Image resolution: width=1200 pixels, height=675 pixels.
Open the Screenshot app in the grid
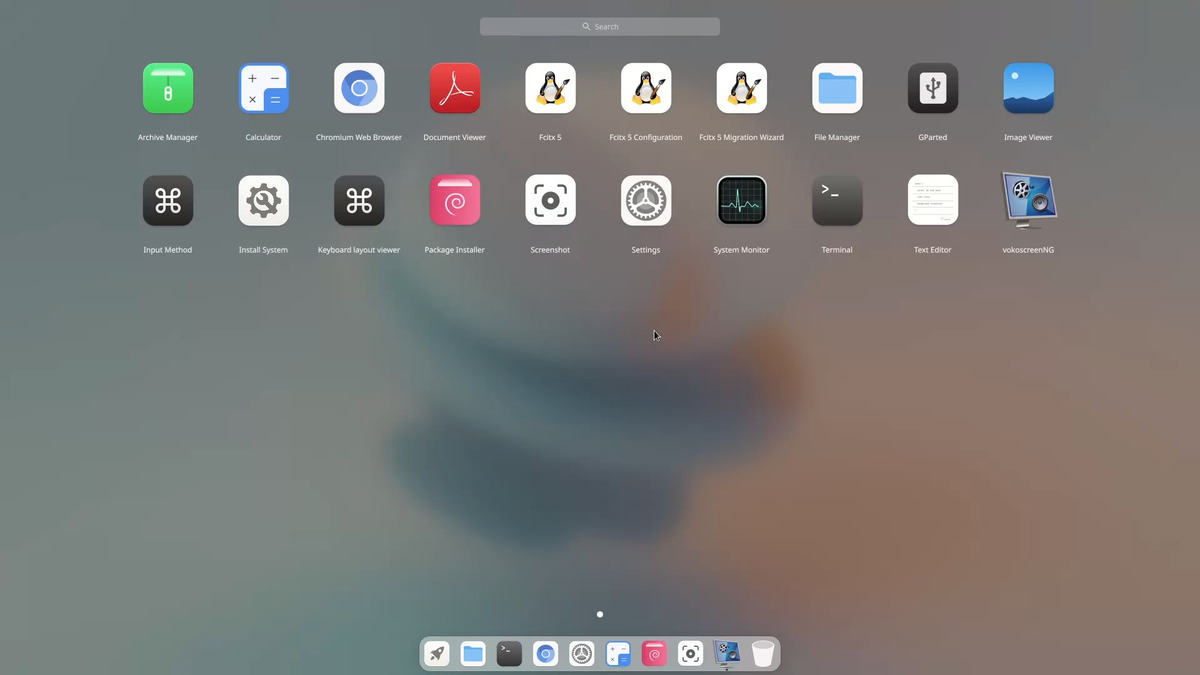pos(550,200)
